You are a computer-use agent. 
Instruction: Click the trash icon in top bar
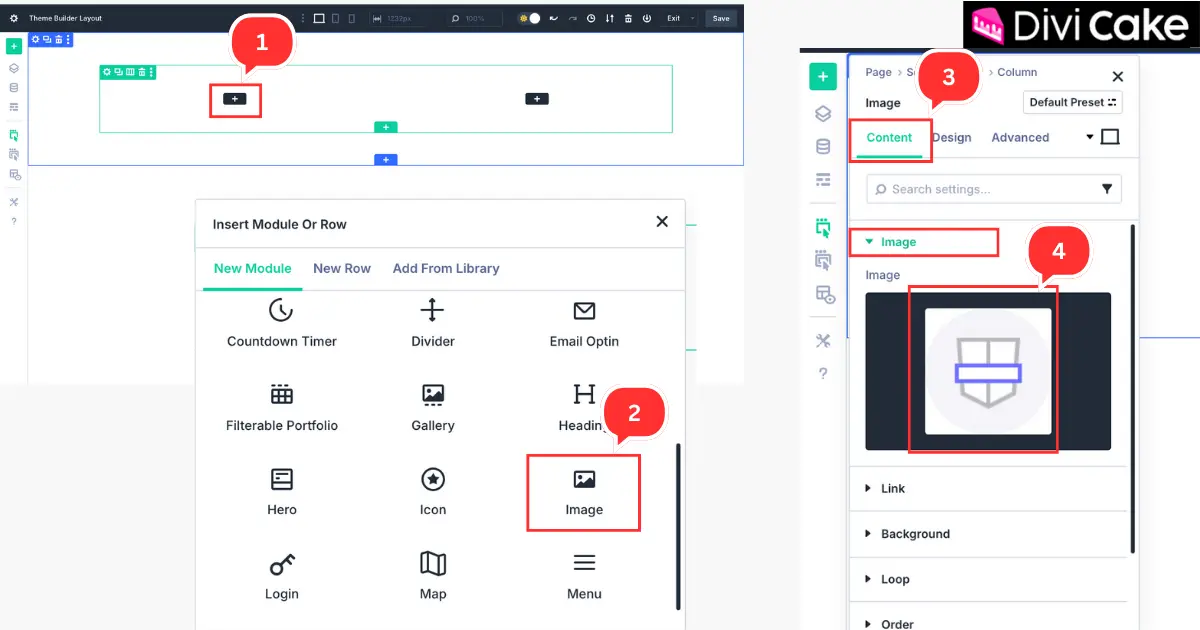tap(628, 18)
